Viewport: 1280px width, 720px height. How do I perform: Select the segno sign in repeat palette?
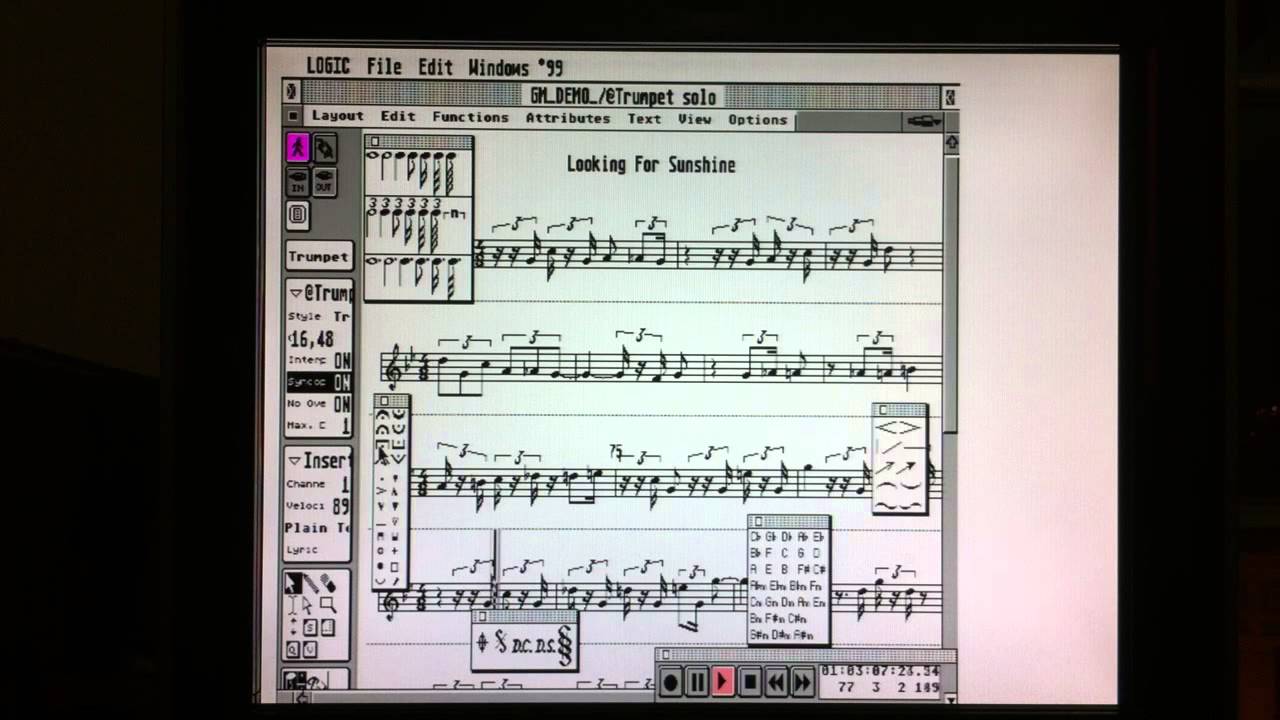pos(501,641)
